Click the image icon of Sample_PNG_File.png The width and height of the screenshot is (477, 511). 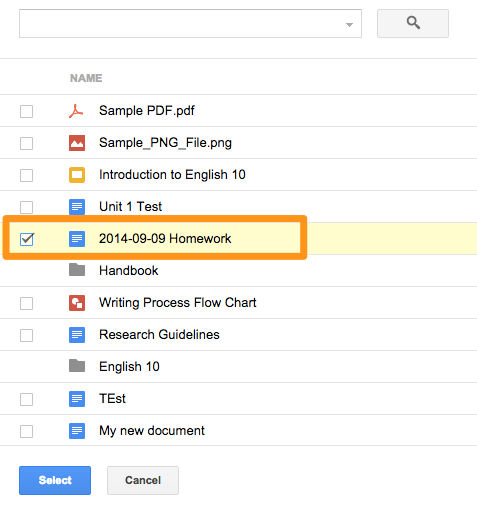coord(77,143)
